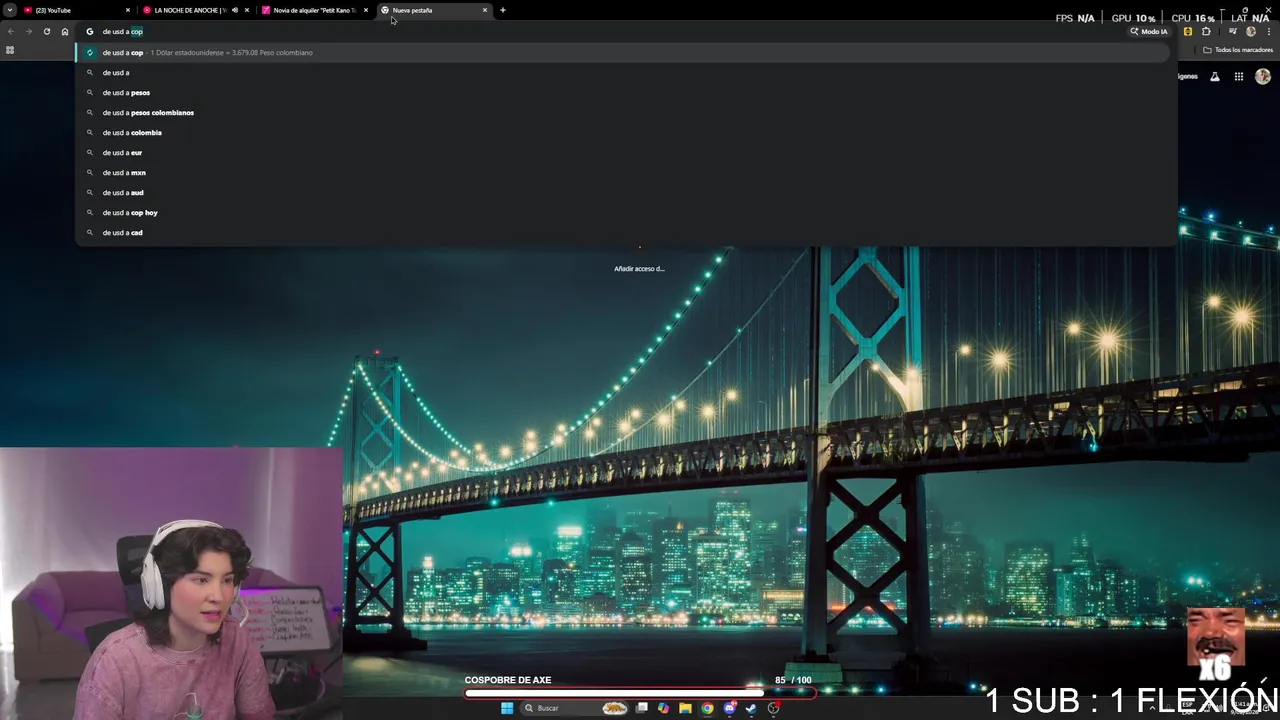Viewport: 1280px width, 720px height.
Task: Mute audio on LA NOCHE DE ANOCHE tab
Action: 235,10
